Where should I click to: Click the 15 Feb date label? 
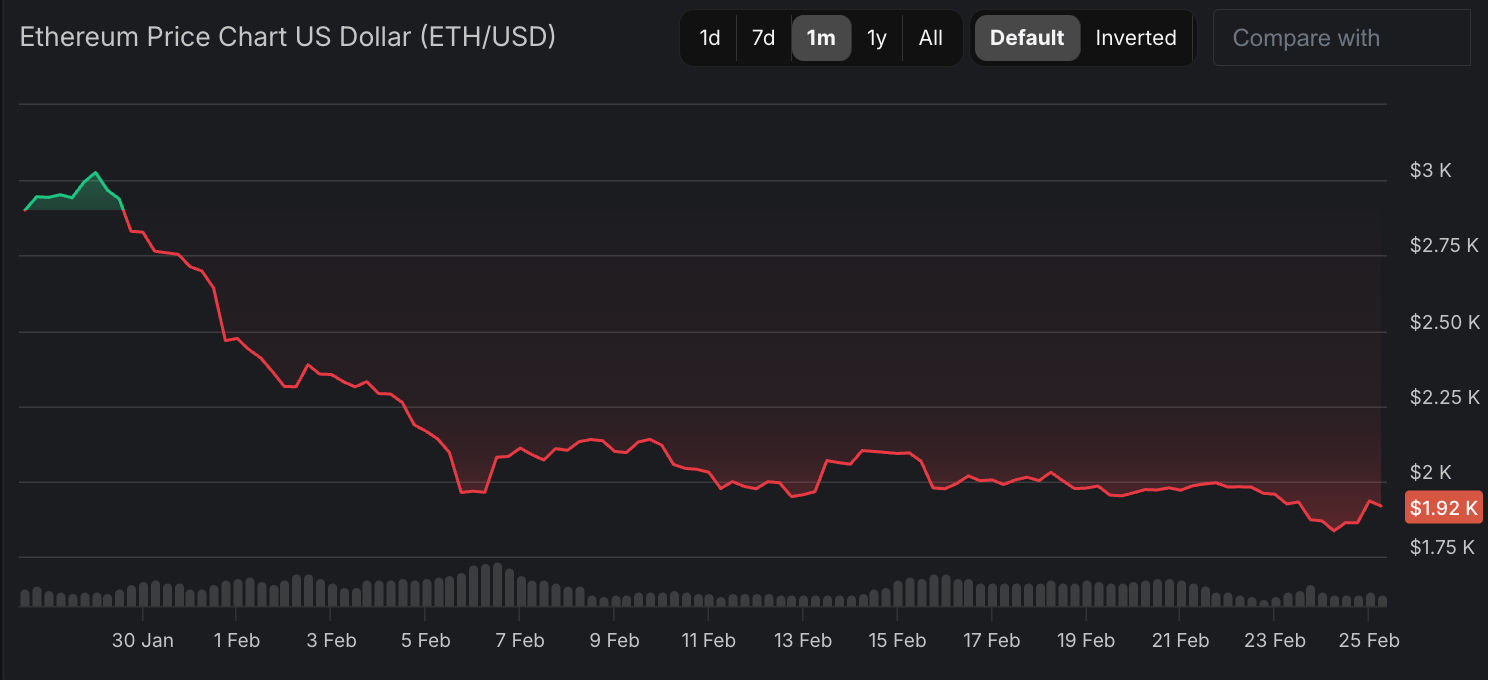tap(896, 640)
